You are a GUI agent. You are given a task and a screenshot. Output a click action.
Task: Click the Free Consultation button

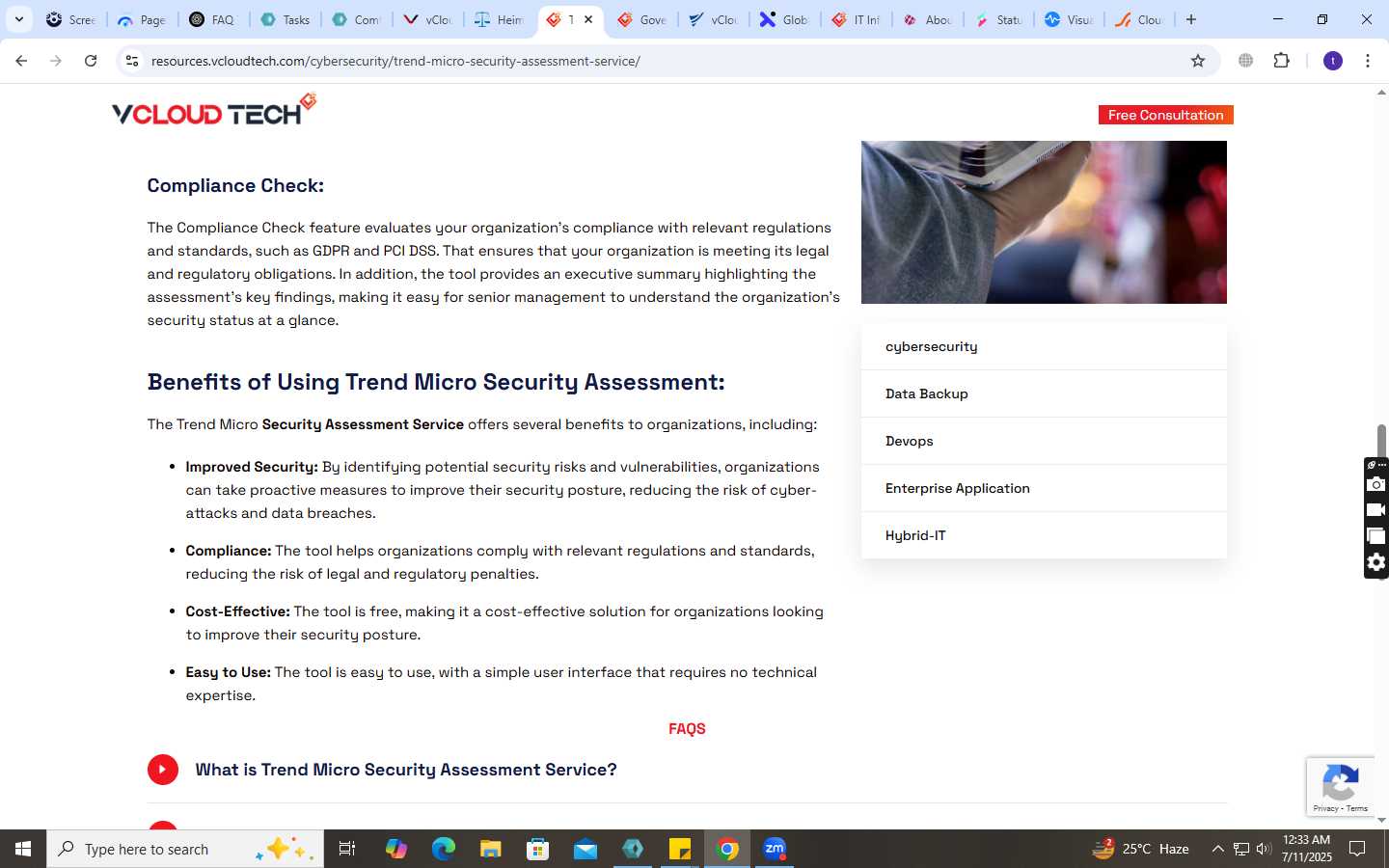(x=1165, y=115)
